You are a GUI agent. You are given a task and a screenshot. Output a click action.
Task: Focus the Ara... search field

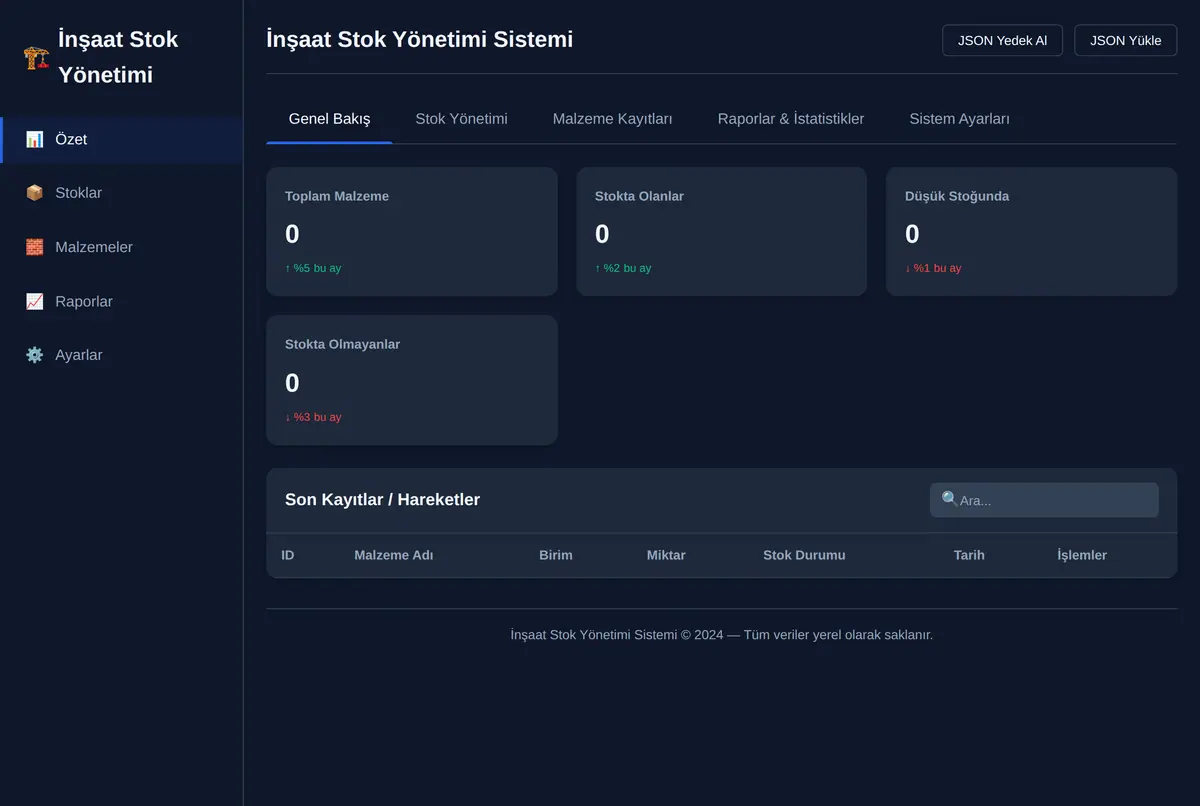1044,500
